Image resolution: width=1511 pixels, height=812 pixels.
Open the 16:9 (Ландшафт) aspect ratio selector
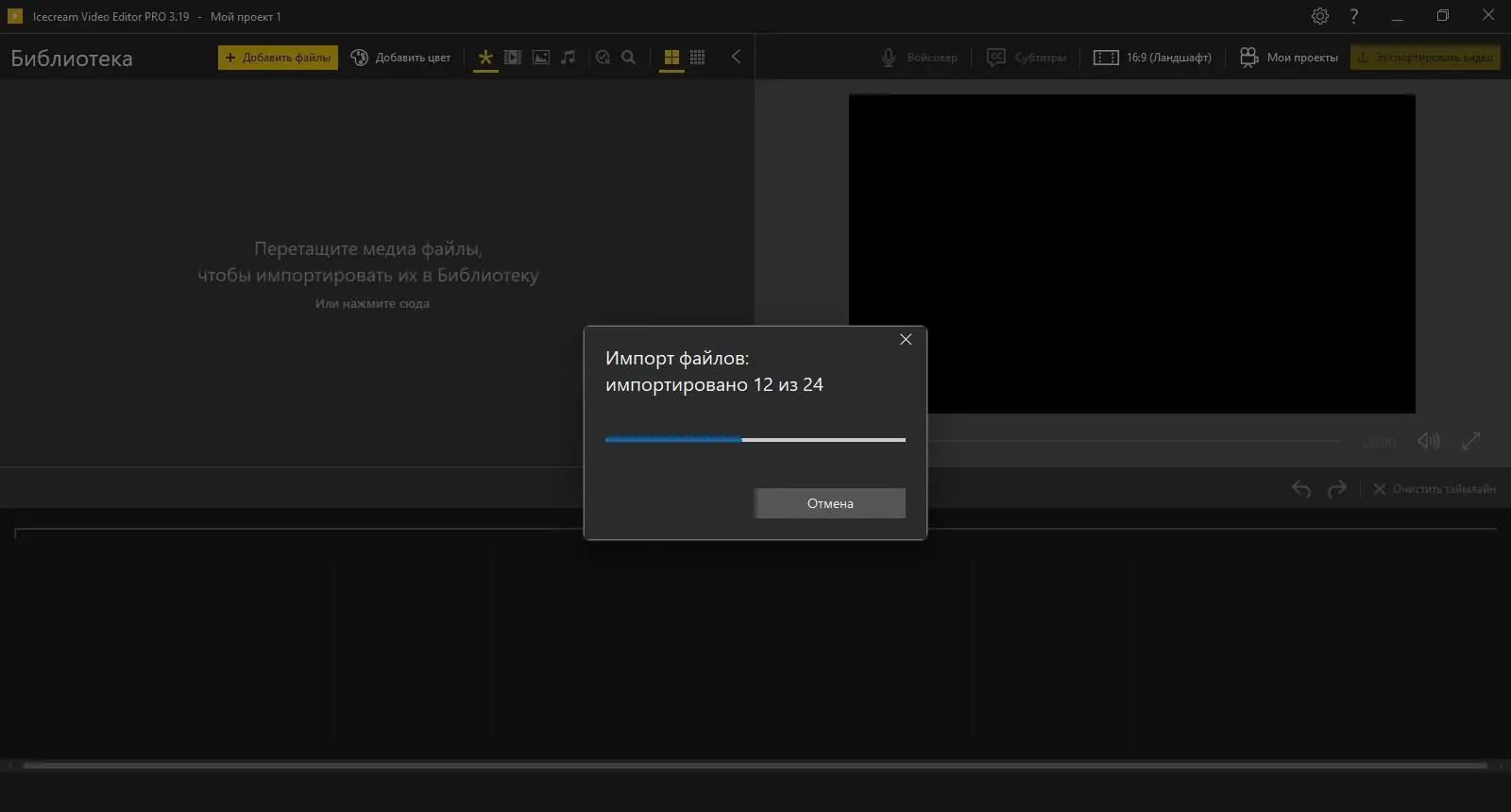tap(1152, 58)
